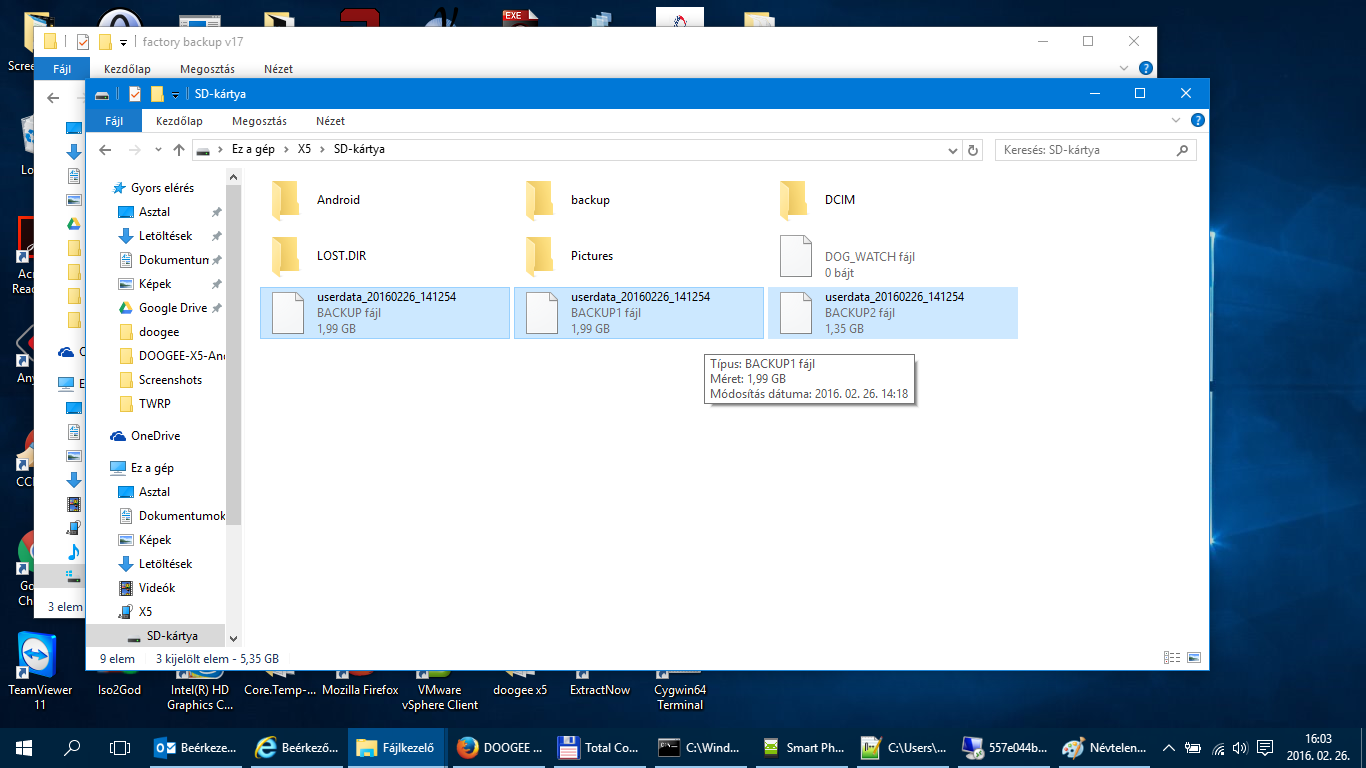Open recent locations dropdown arrow
The image size is (1366, 768).
(x=157, y=150)
